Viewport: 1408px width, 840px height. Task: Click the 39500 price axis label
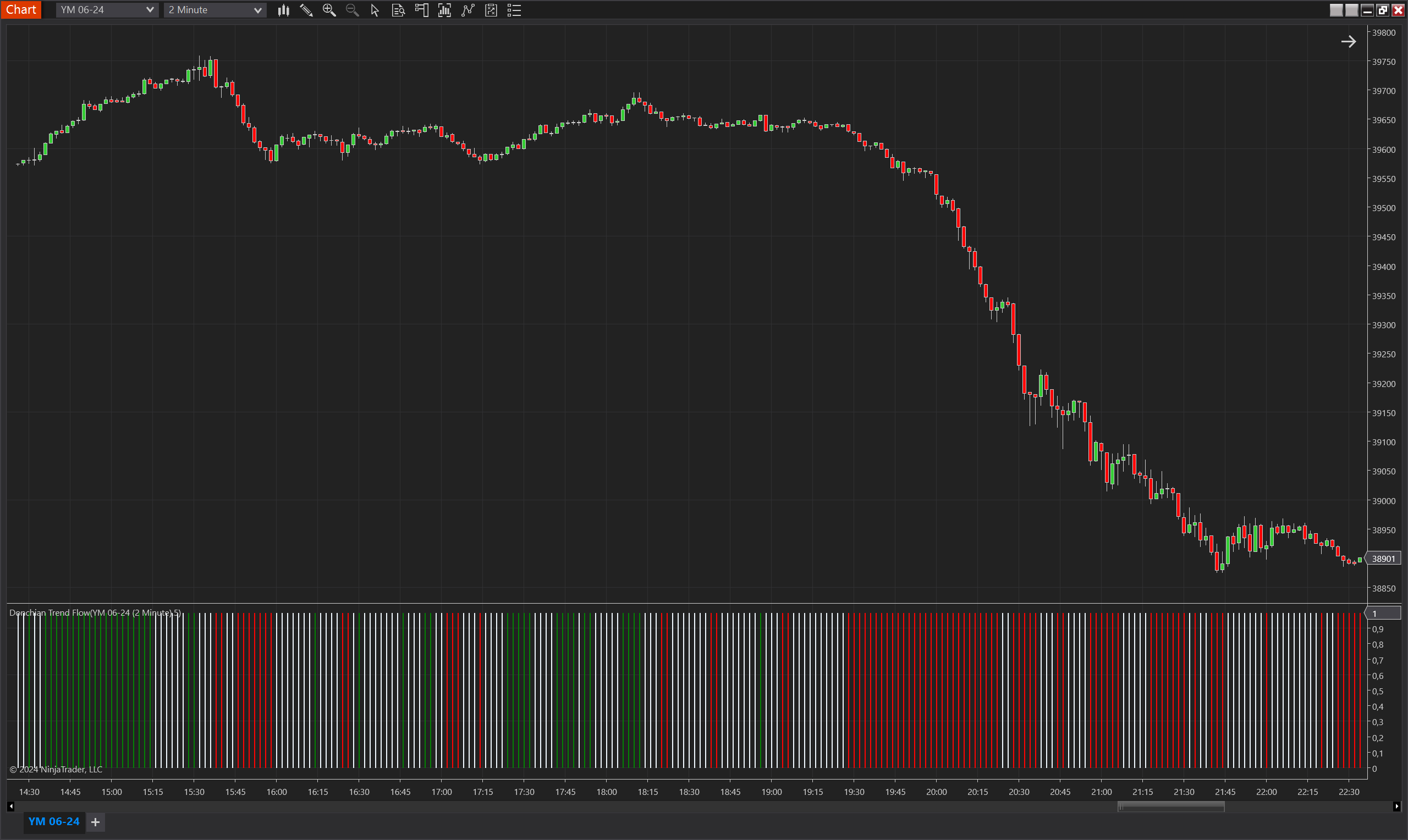click(1383, 208)
